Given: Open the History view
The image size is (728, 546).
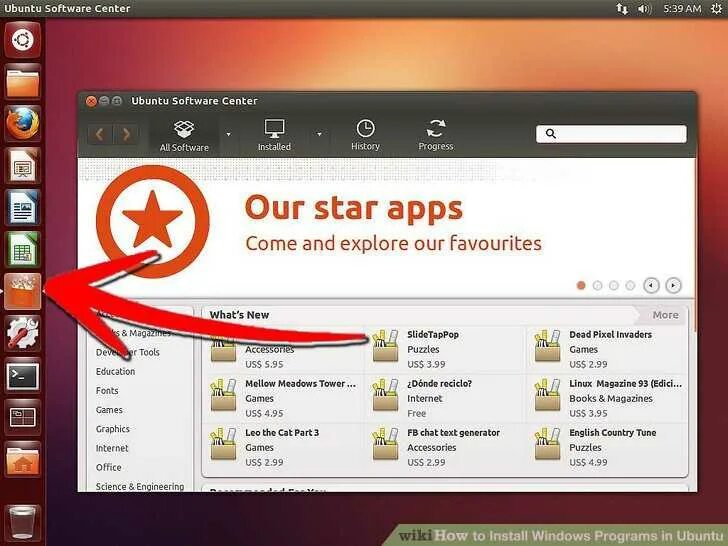Looking at the screenshot, I should tap(365, 135).
